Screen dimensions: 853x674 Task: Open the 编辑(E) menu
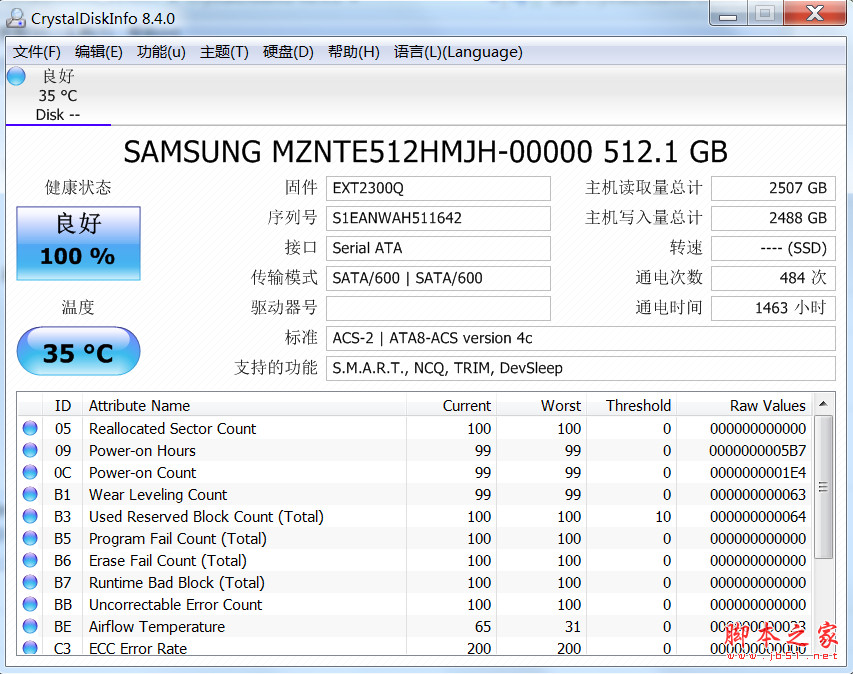(98, 52)
